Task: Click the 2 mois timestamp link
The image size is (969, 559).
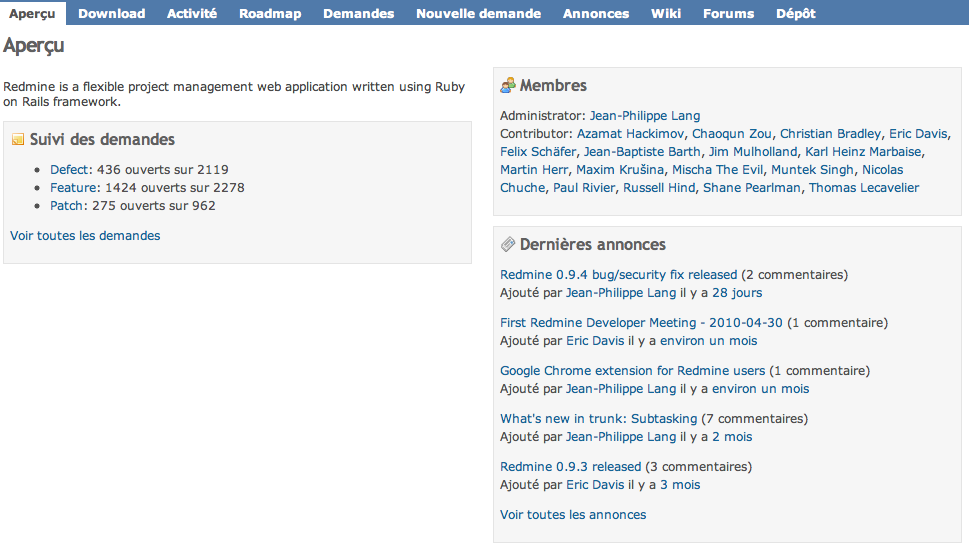Action: tap(732, 436)
